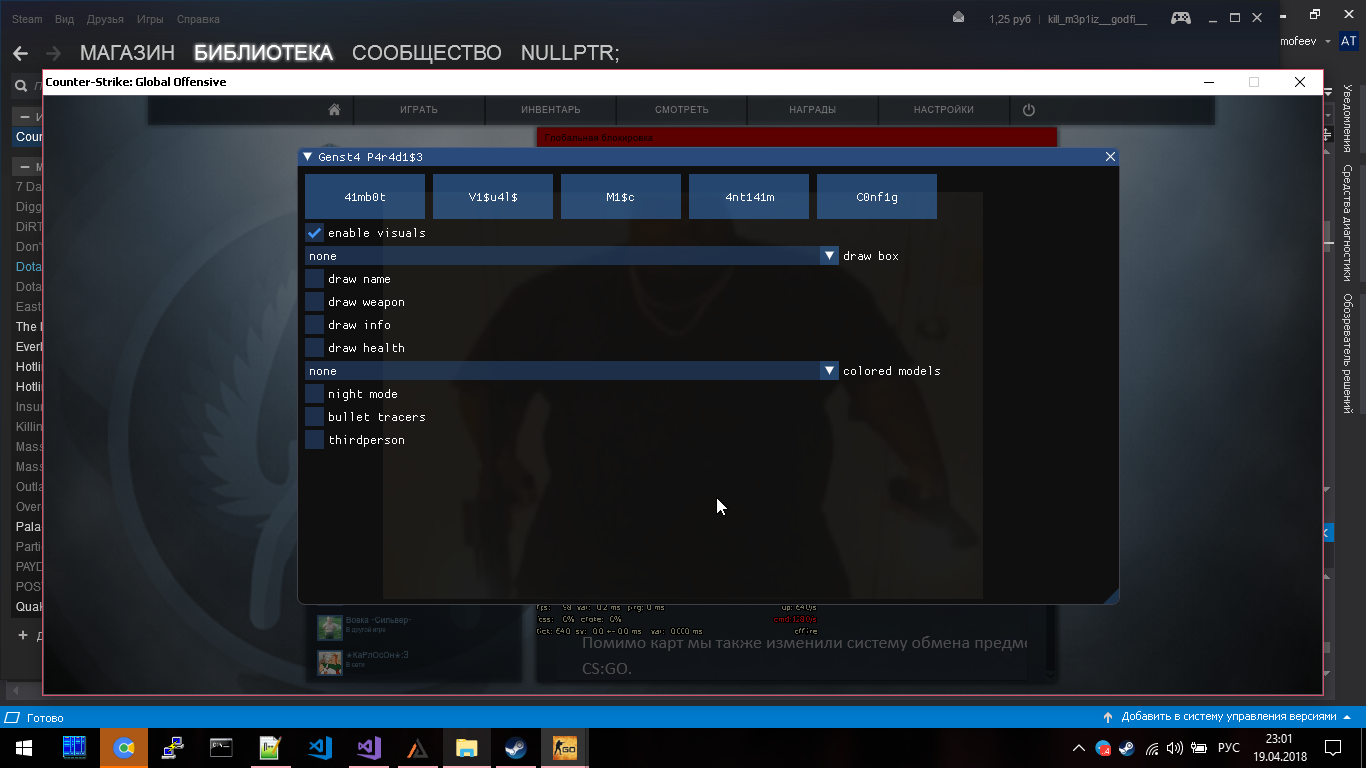This screenshot has width=1366, height=768.
Task: Open the M1$c tab
Action: click(x=621, y=197)
